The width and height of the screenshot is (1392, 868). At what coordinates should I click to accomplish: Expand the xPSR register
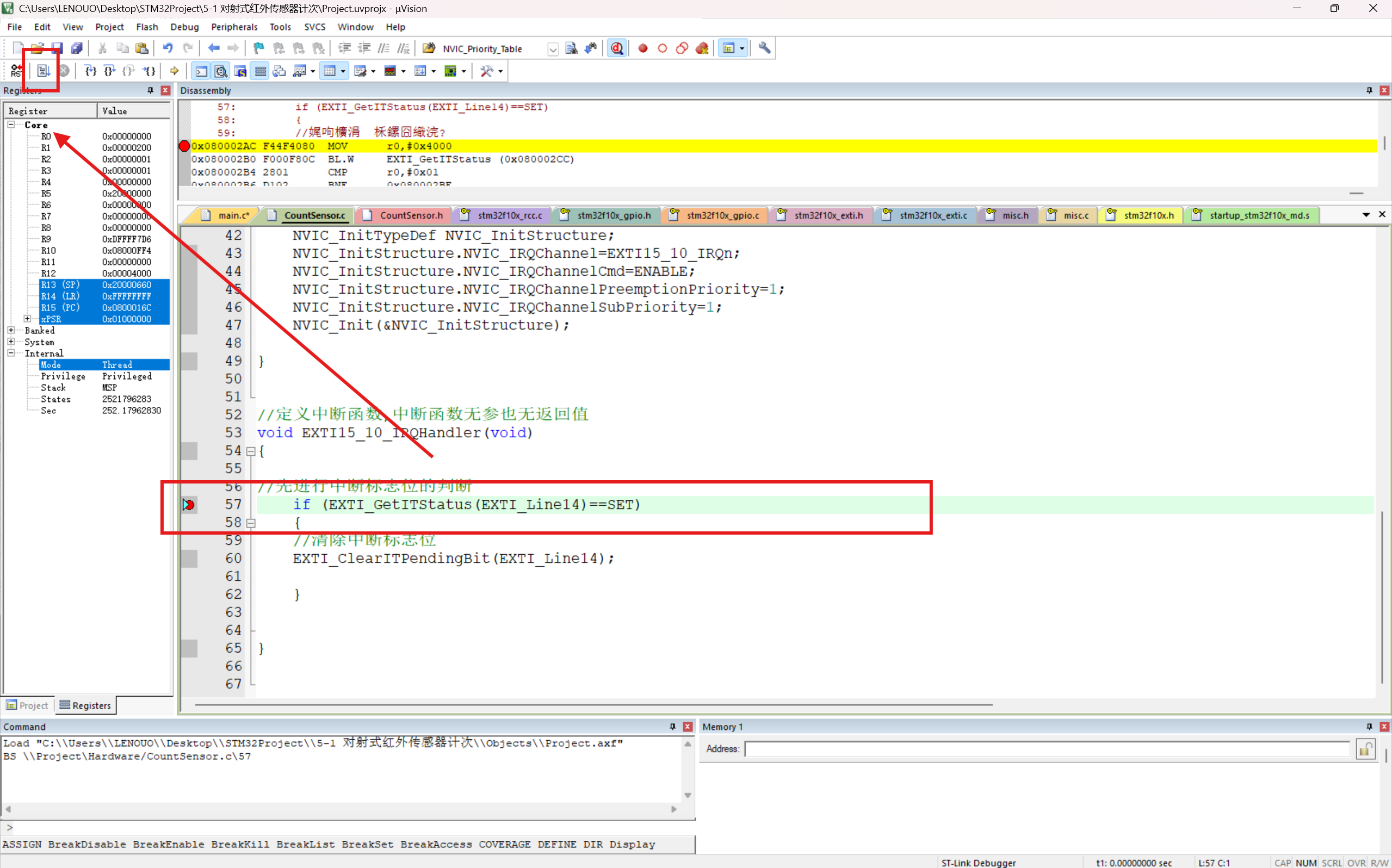(x=27, y=319)
